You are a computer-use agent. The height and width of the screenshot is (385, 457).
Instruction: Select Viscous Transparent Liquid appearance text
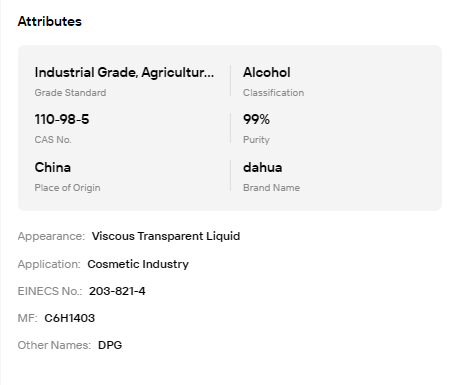(166, 236)
